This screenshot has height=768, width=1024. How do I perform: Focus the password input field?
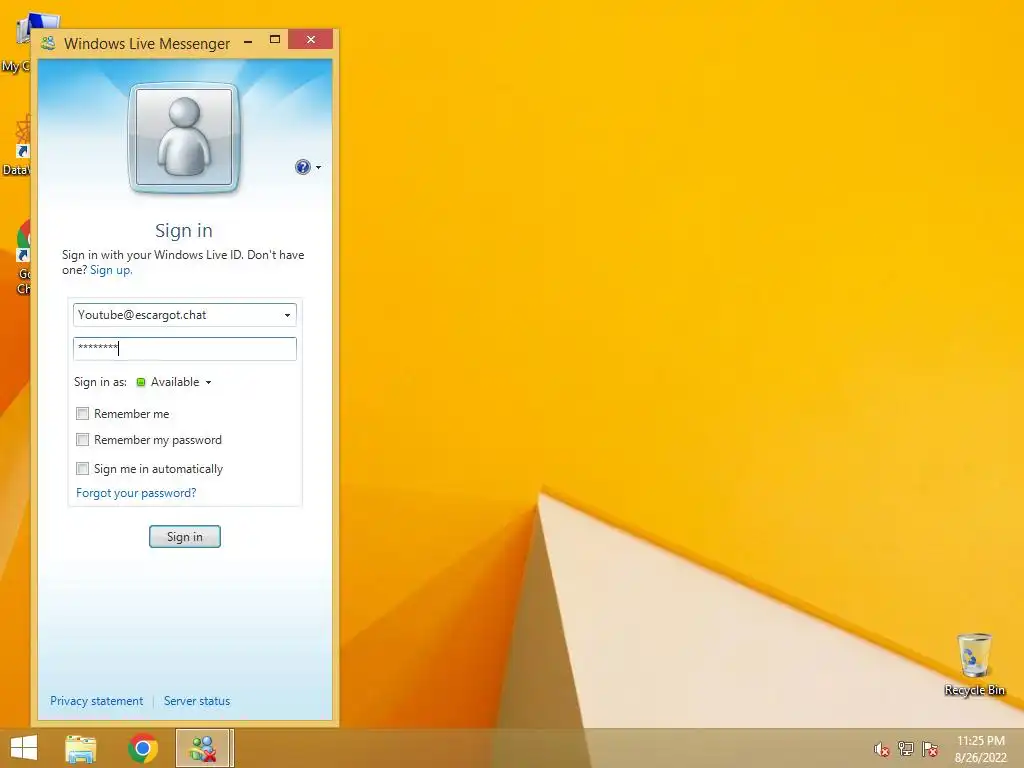tap(185, 349)
